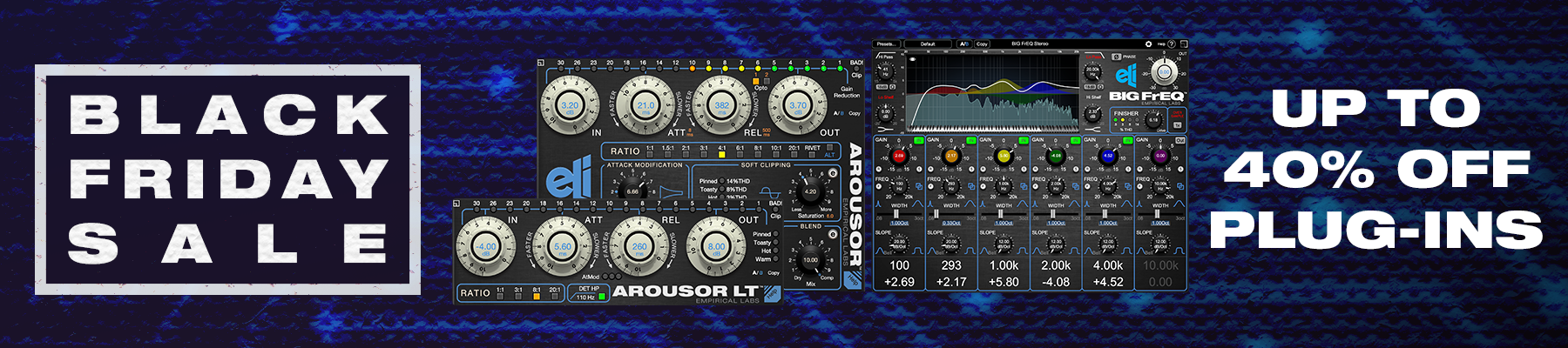
Task: Click the PHASE invert icon in BIG FrEQ
Action: click(x=1117, y=57)
